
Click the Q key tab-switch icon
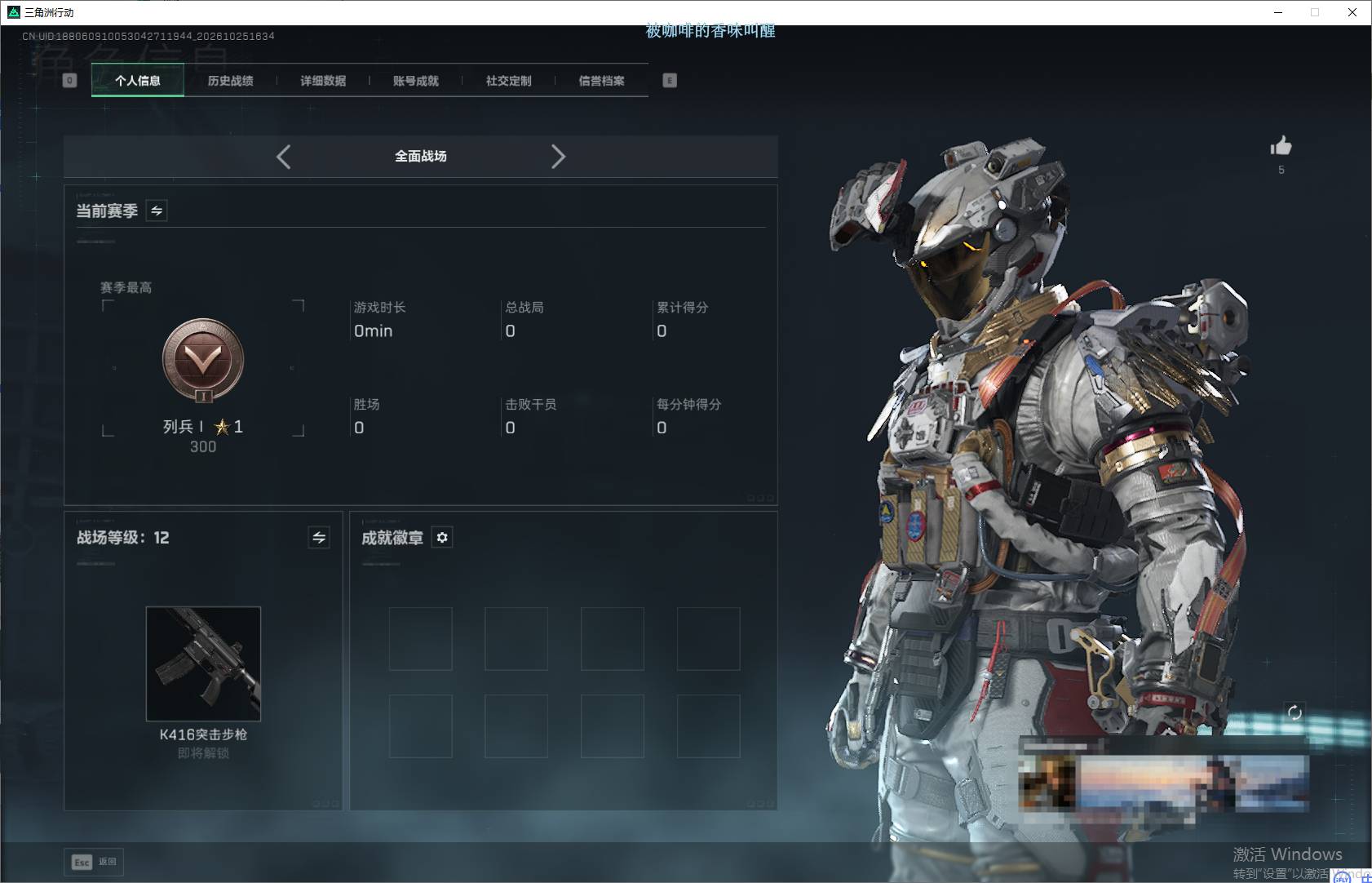click(69, 80)
